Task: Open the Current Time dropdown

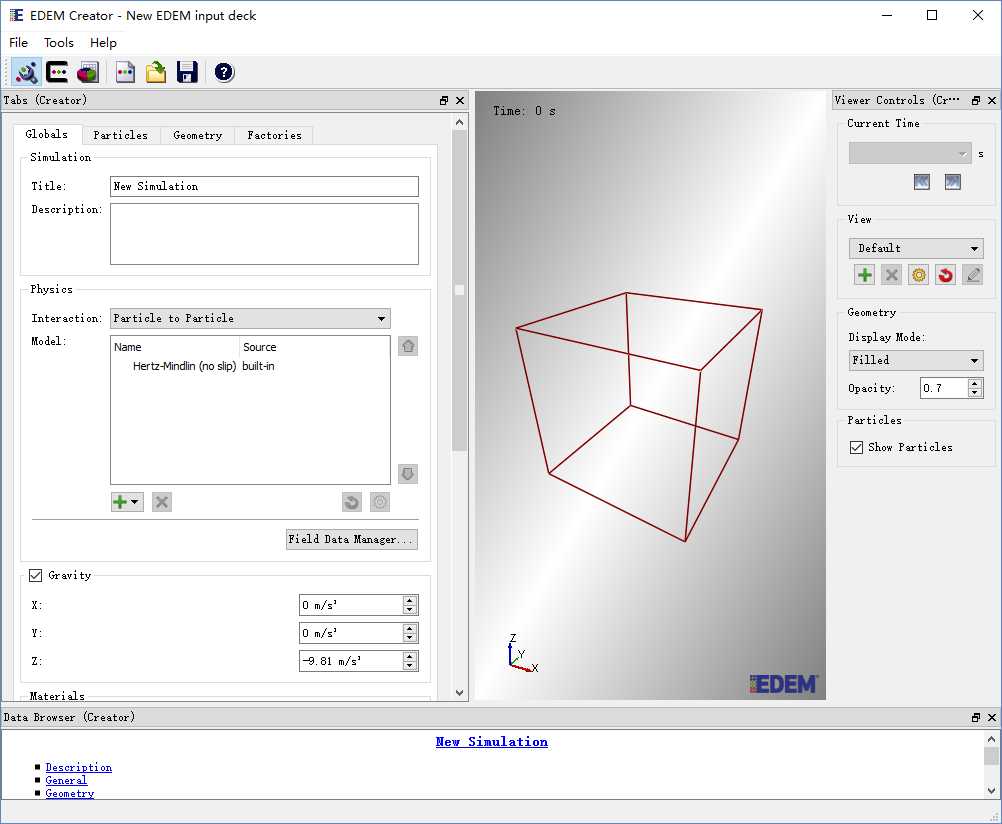Action: (x=909, y=153)
